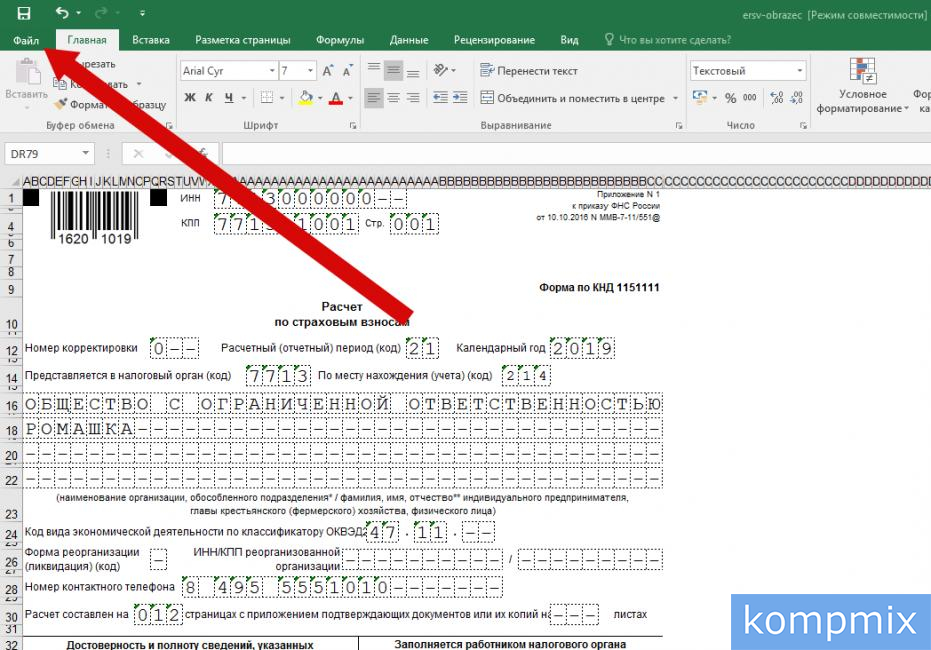Align text to the right
The image size is (931, 650).
click(413, 97)
